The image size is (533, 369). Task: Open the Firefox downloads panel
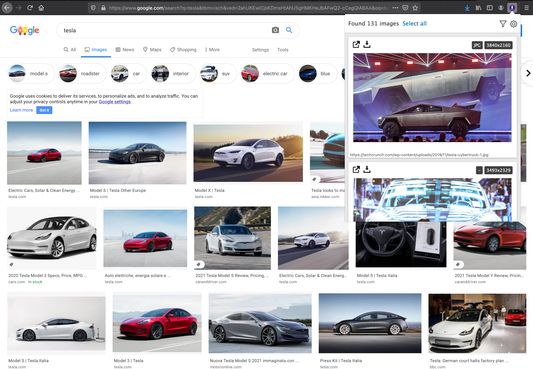[x=467, y=7]
